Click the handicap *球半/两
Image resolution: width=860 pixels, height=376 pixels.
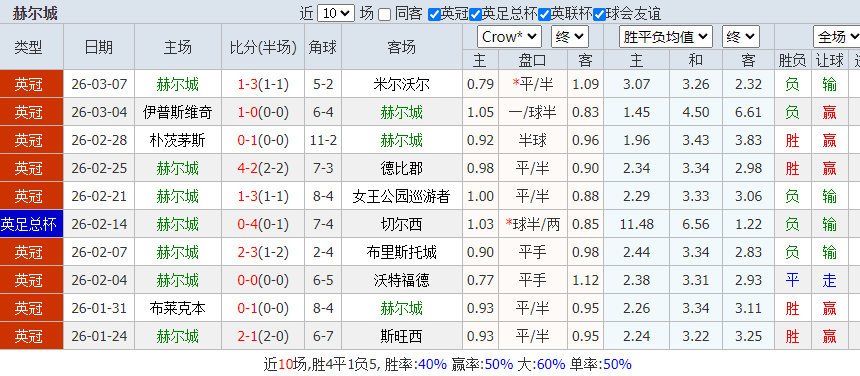tap(533, 224)
